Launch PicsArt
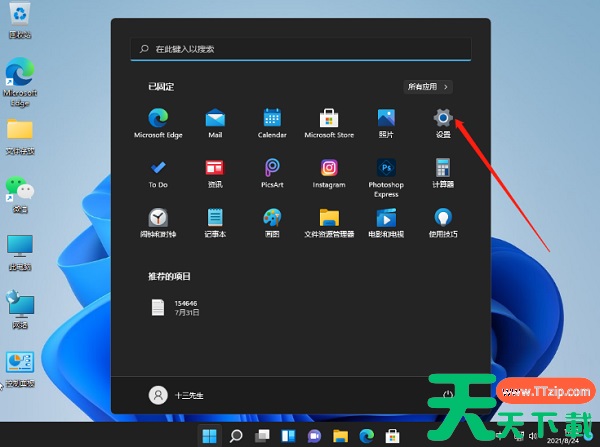Viewport: 600px width, 447px height. pyautogui.click(x=272, y=173)
